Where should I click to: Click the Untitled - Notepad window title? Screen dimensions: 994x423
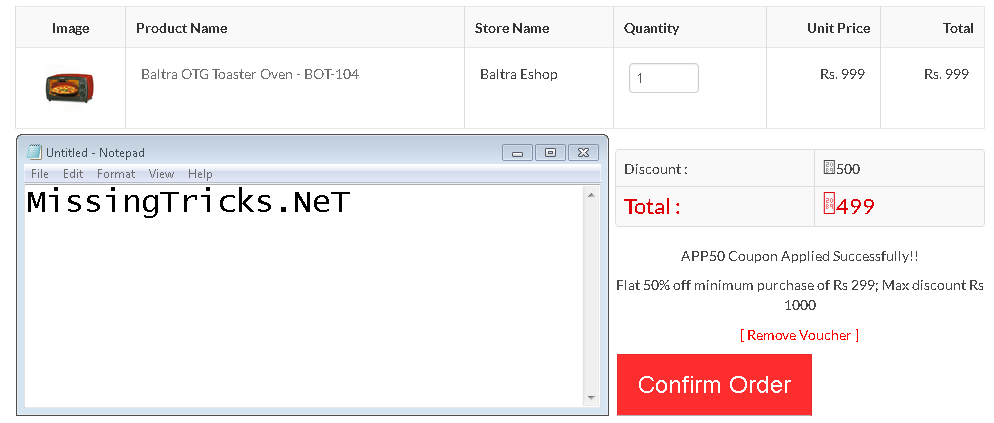point(95,153)
